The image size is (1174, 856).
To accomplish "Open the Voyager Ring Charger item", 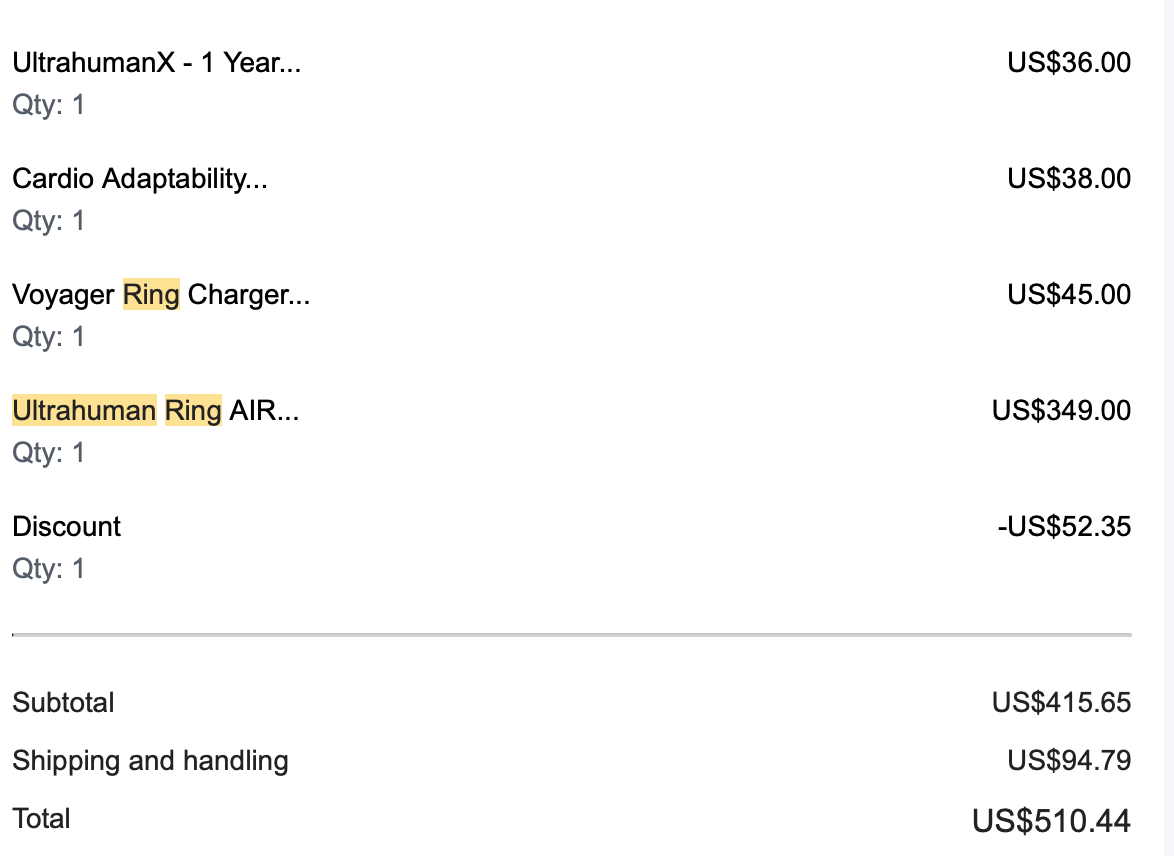I will coord(161,295).
